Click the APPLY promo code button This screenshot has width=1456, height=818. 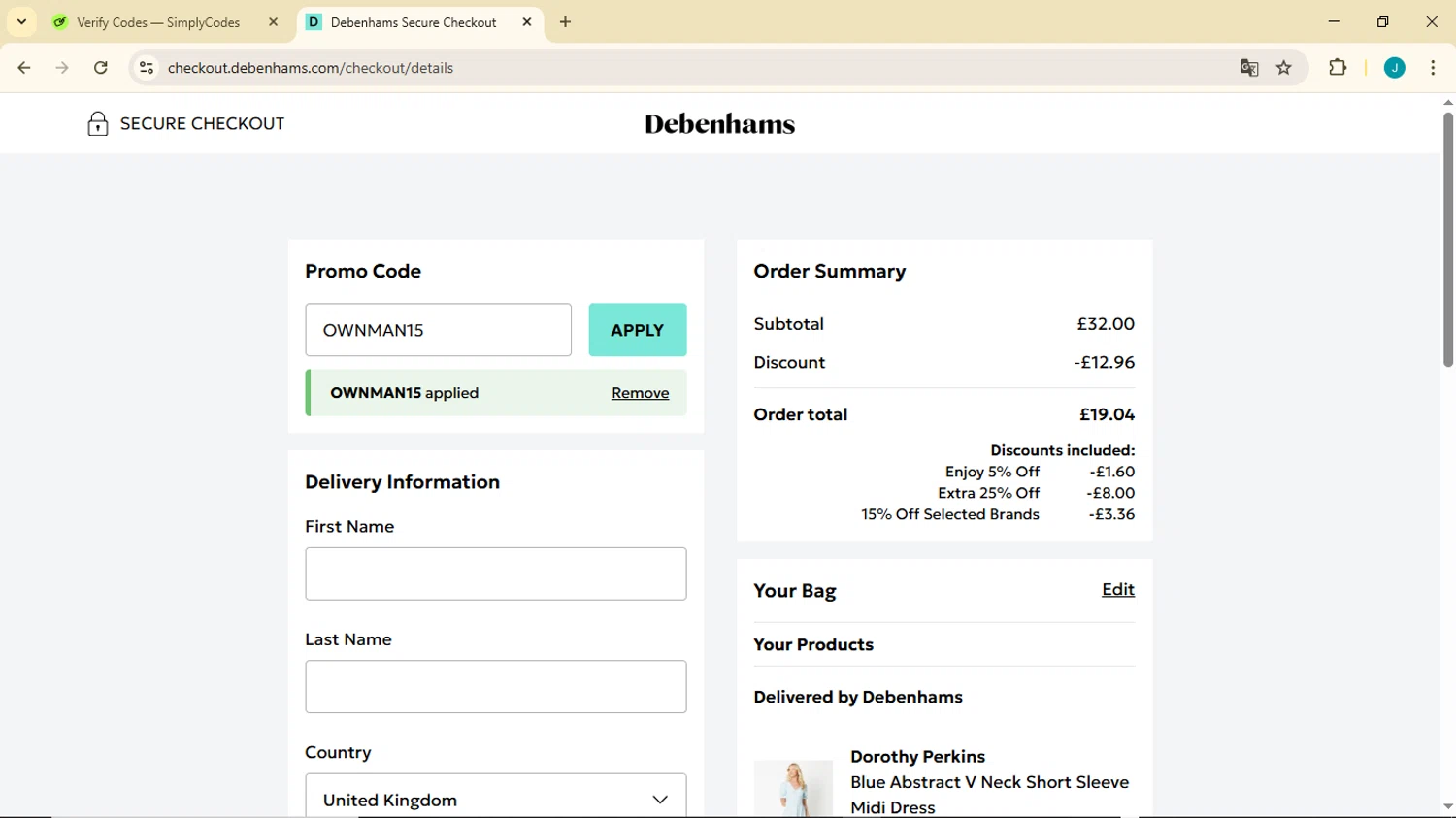638,330
